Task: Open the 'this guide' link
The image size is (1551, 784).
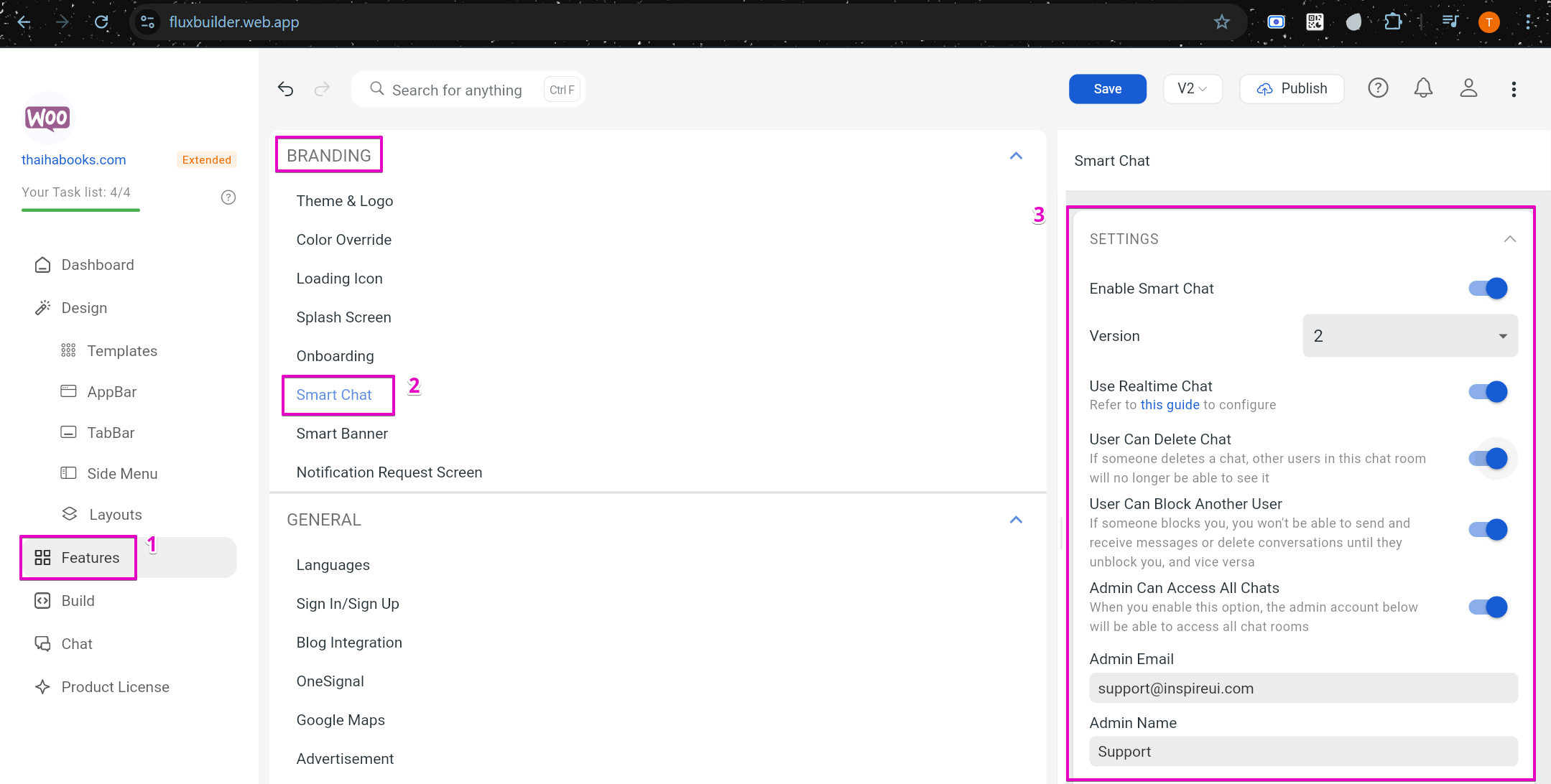Action: click(1170, 405)
